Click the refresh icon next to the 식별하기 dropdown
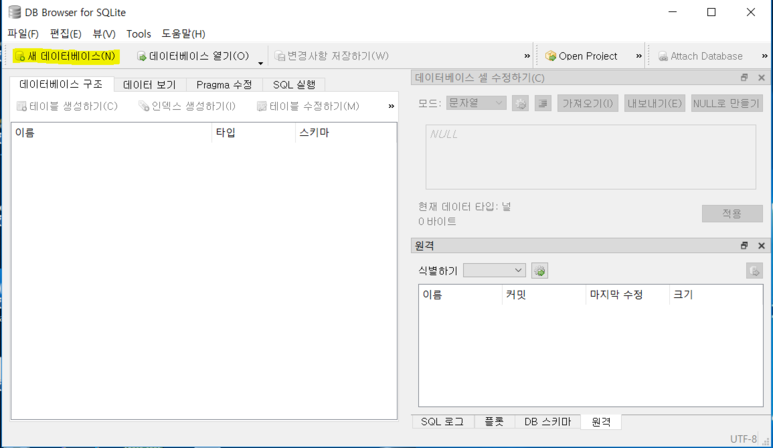773x448 pixels. (540, 271)
